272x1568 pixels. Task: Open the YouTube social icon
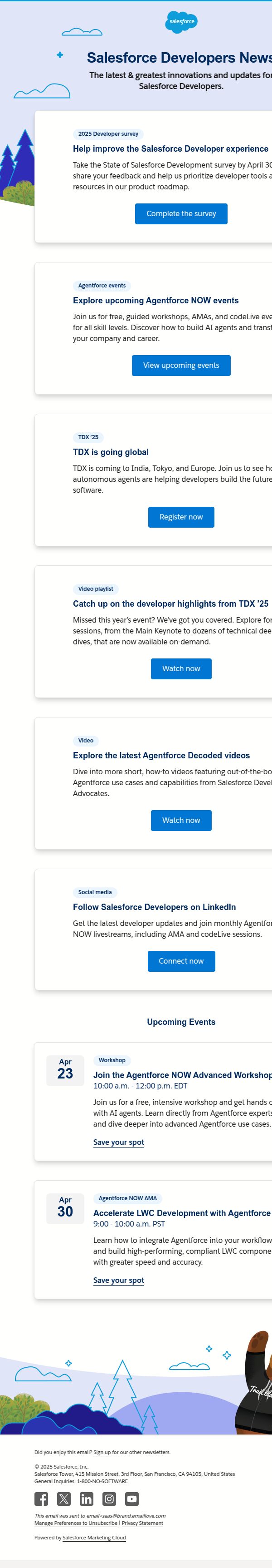tap(132, 1499)
